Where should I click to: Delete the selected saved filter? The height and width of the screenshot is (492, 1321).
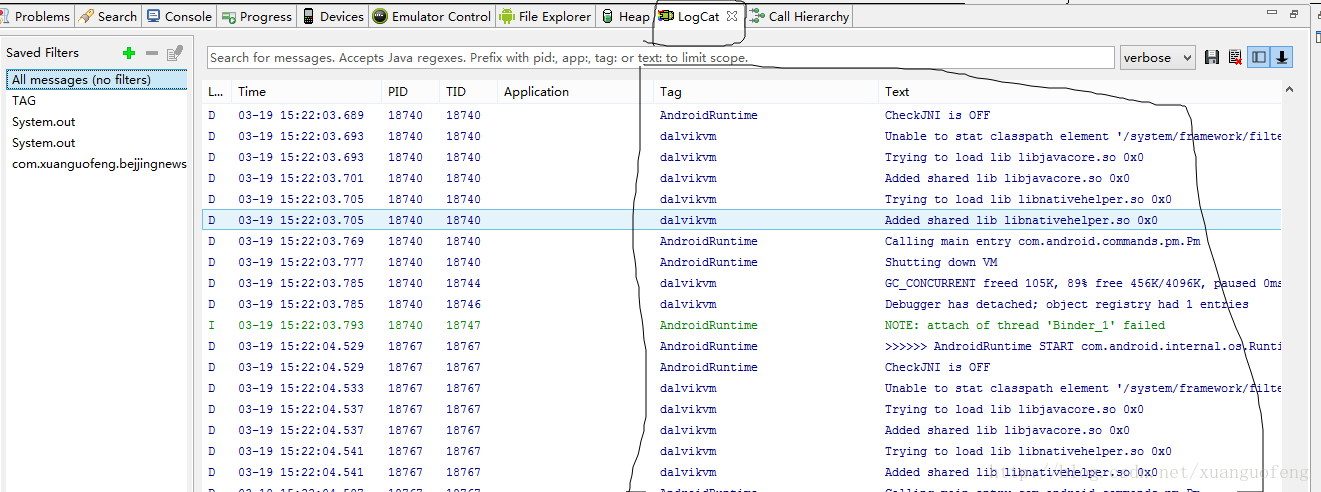pyautogui.click(x=152, y=53)
